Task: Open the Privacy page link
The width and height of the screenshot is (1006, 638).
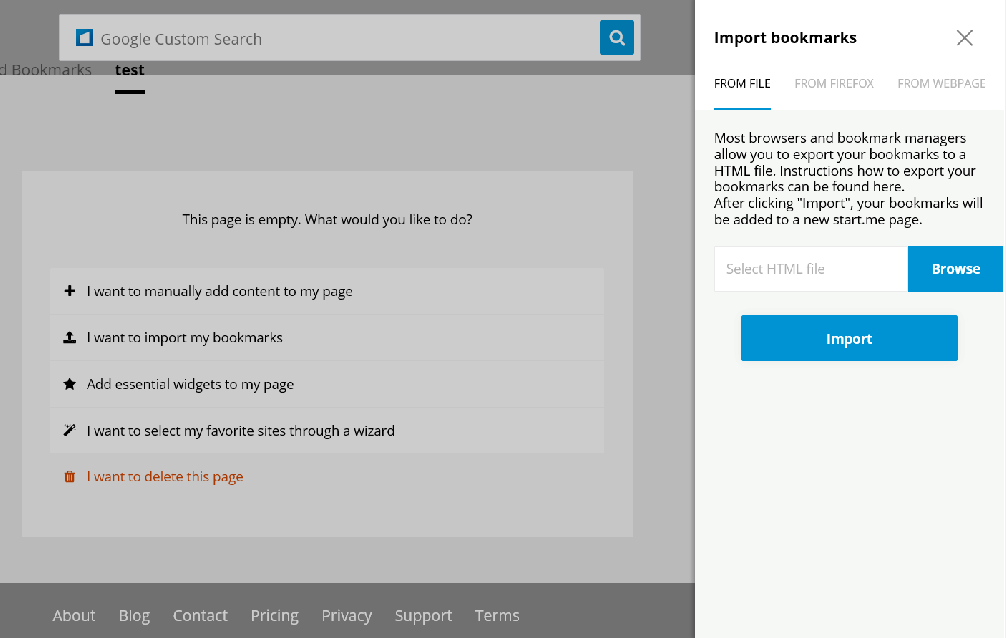Action: pyautogui.click(x=346, y=615)
